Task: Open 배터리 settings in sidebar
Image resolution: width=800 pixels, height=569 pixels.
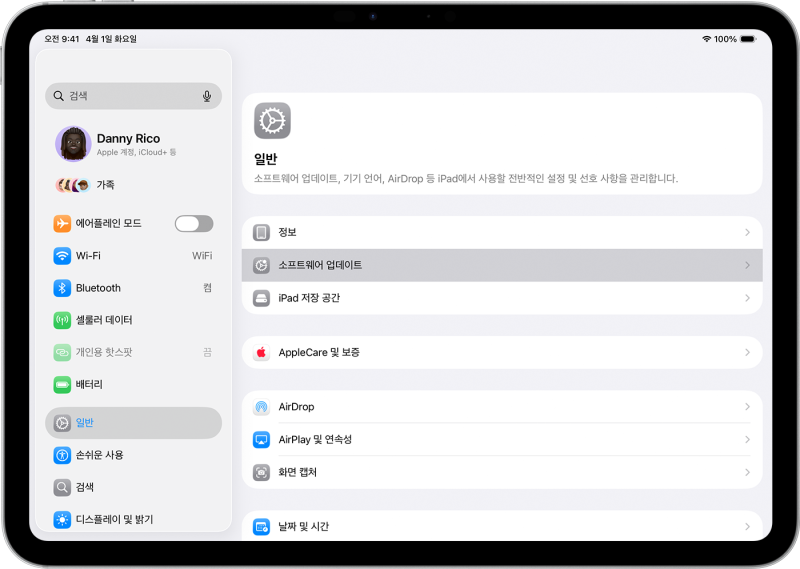Action: pos(133,384)
